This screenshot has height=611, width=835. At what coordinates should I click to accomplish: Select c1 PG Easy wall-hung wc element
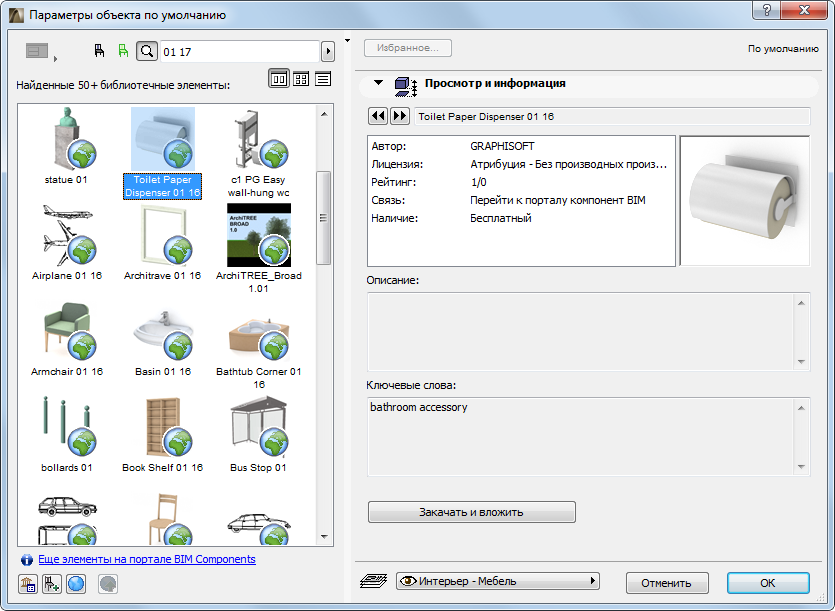[x=259, y=153]
